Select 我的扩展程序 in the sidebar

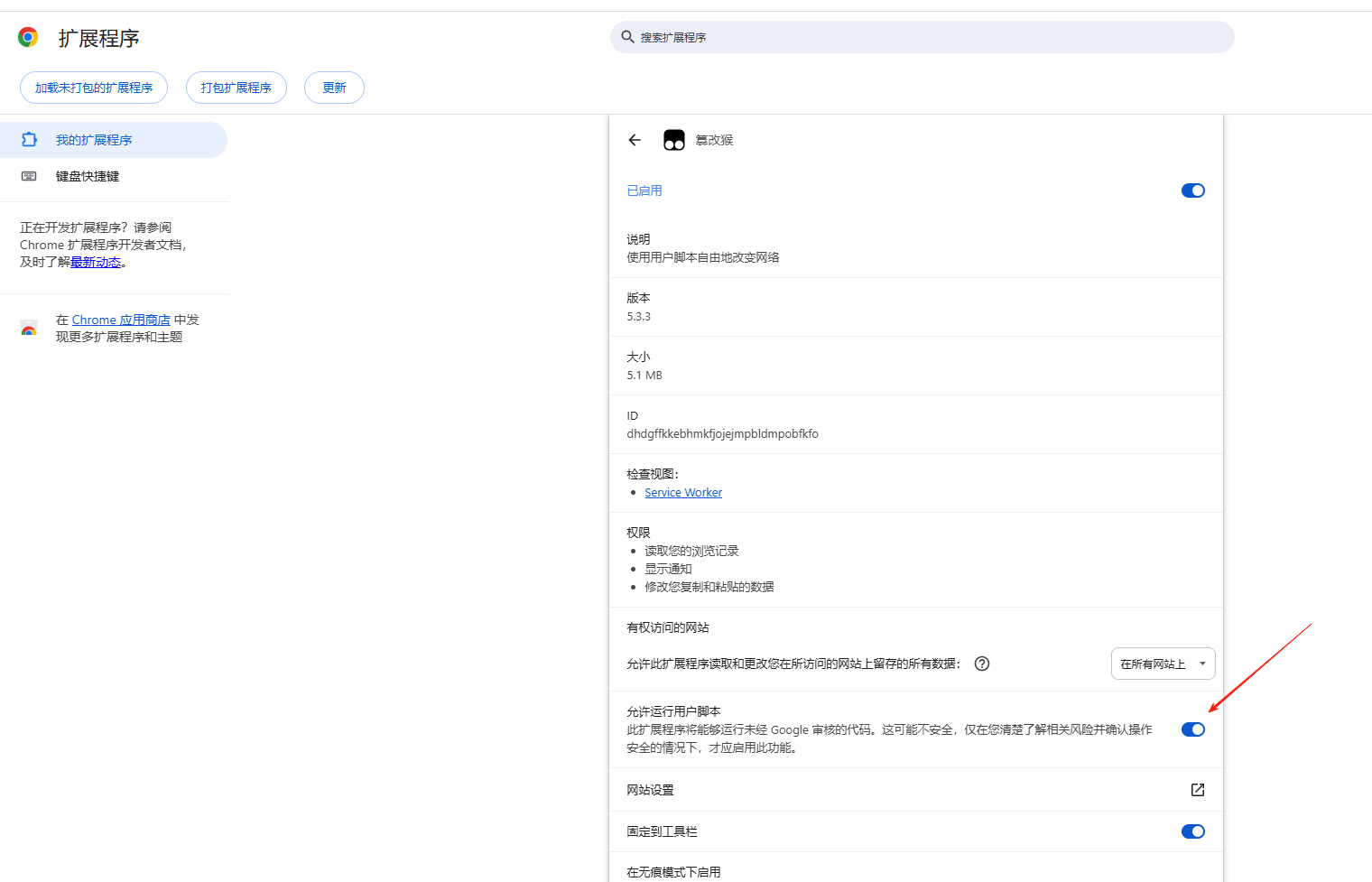coord(94,139)
